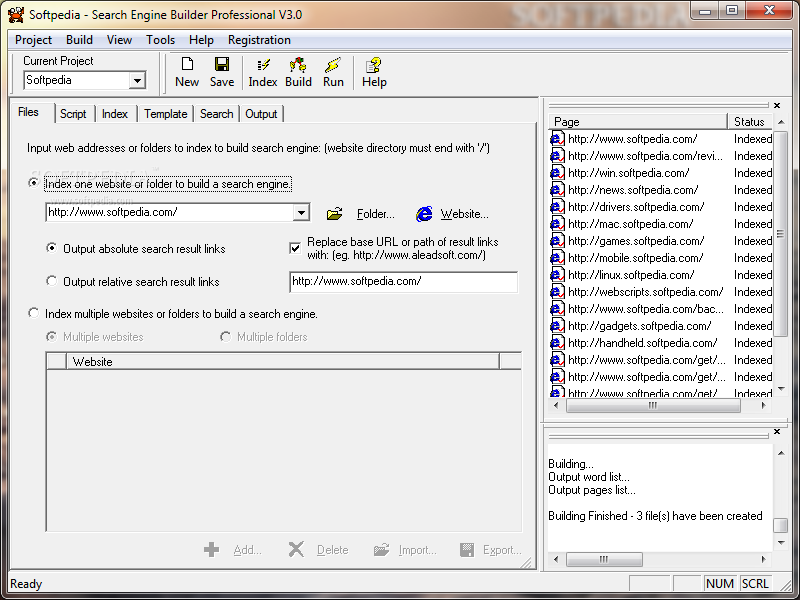The image size is (800, 600).
Task: Click the Build toolbar icon
Action: [x=298, y=65]
